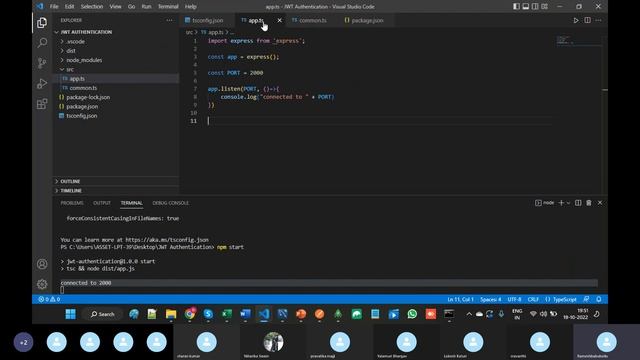
Task: Click the feedback icon in status bar
Action: (x=586, y=299)
